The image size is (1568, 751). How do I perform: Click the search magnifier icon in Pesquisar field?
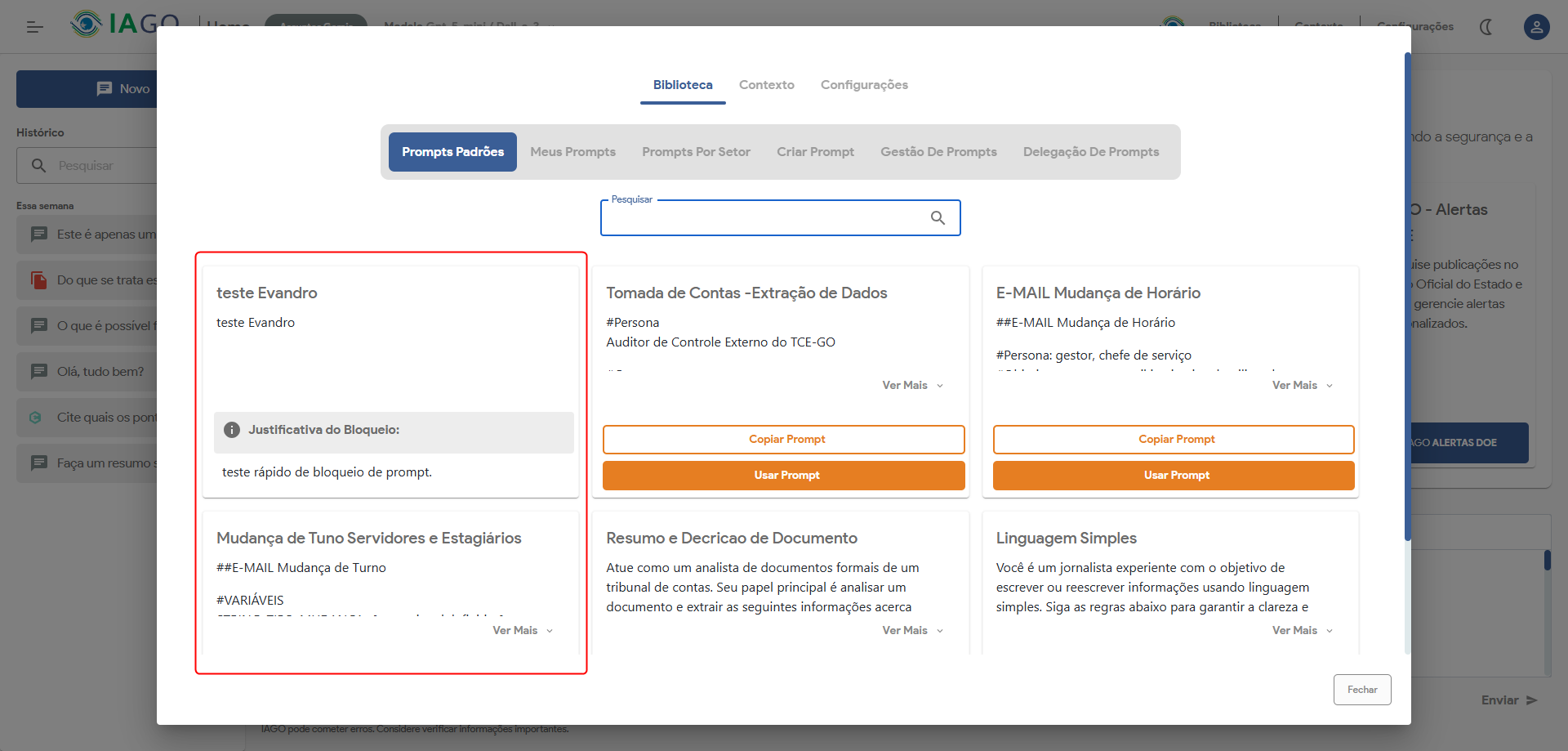point(938,218)
